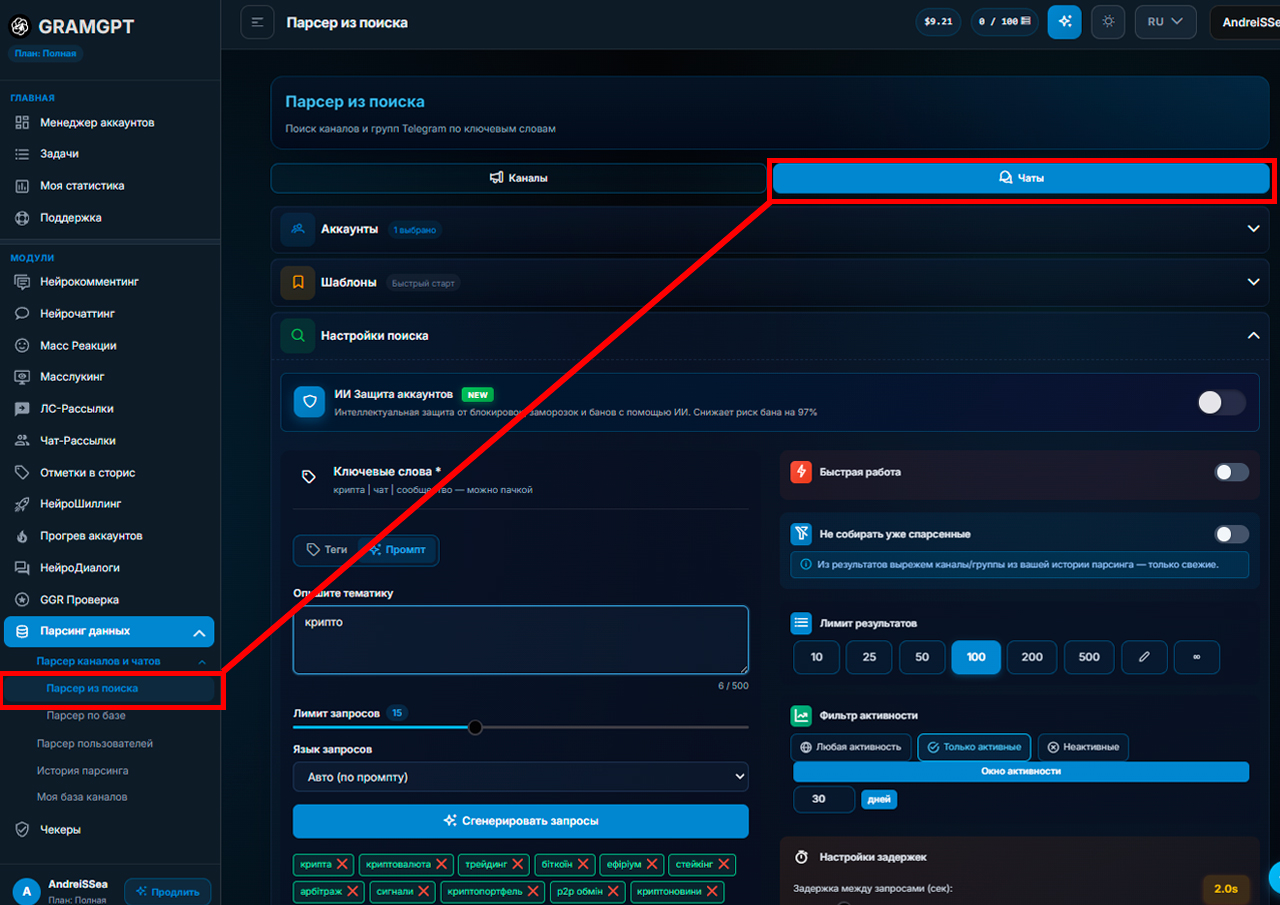The height and width of the screenshot is (905, 1280).
Task: Click the Нейрокомментинг sidebar icon
Action: click(22, 282)
